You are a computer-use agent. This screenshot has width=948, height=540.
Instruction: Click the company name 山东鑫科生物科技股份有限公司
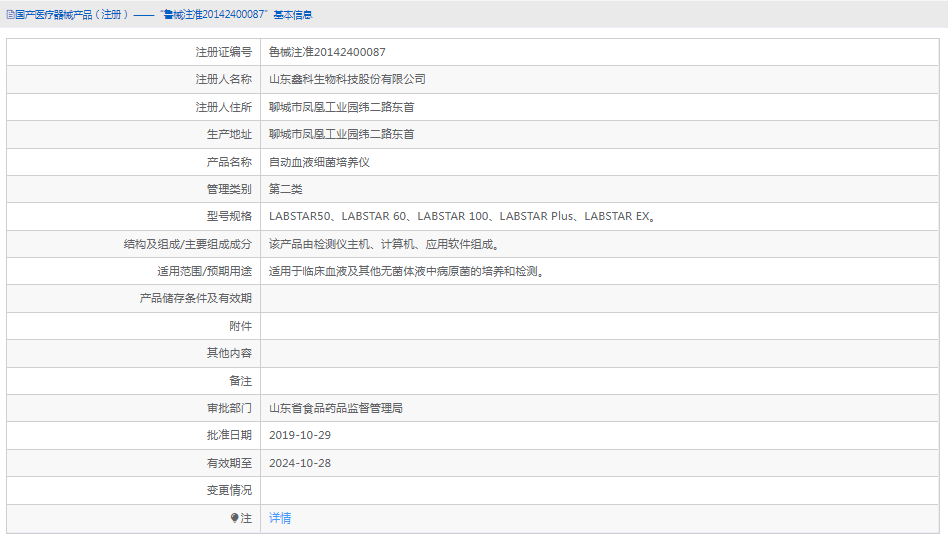347,79
